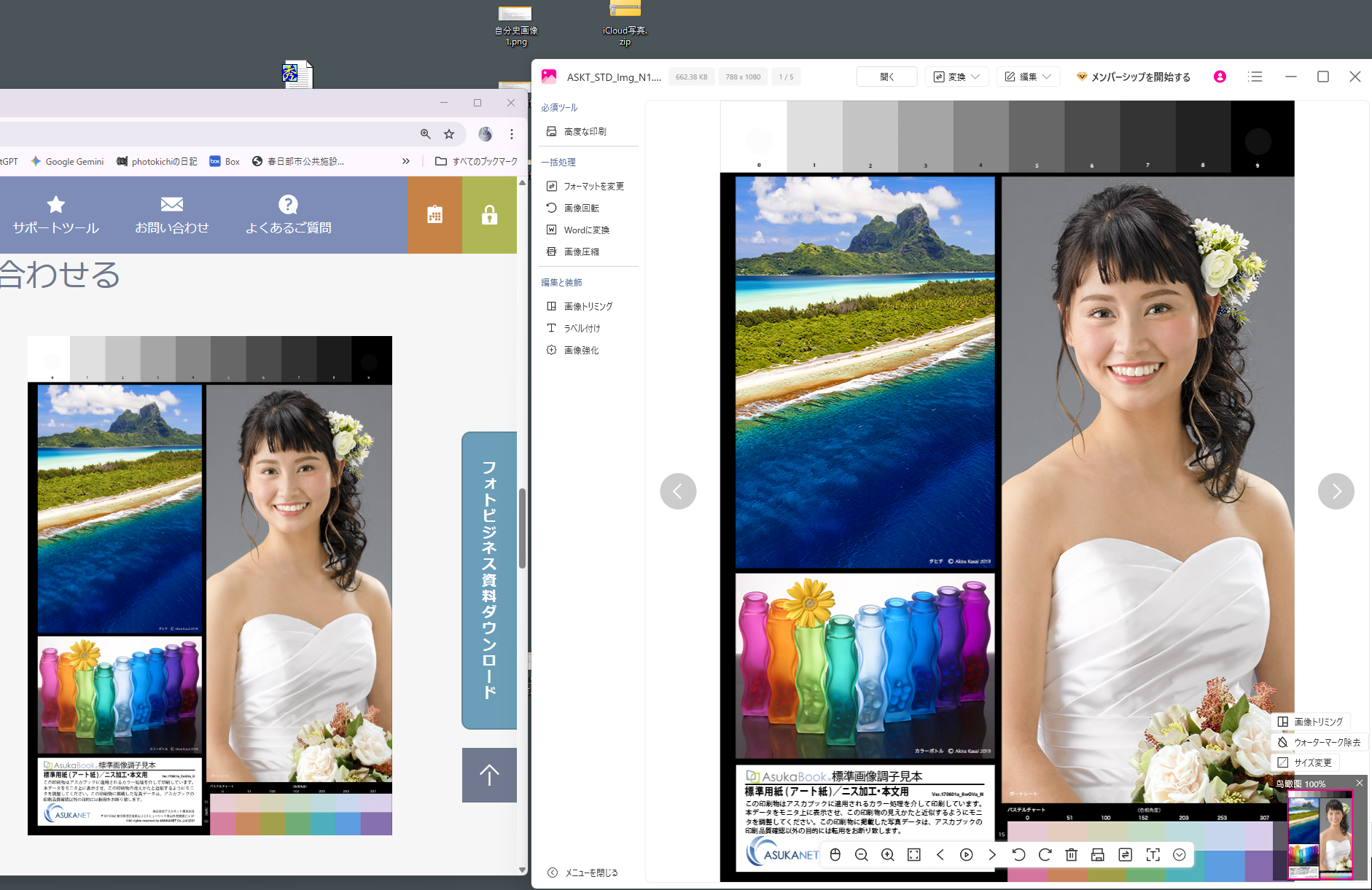The height and width of the screenshot is (890, 1372).
Task: Go to next image with right arrow
Action: [x=1336, y=491]
